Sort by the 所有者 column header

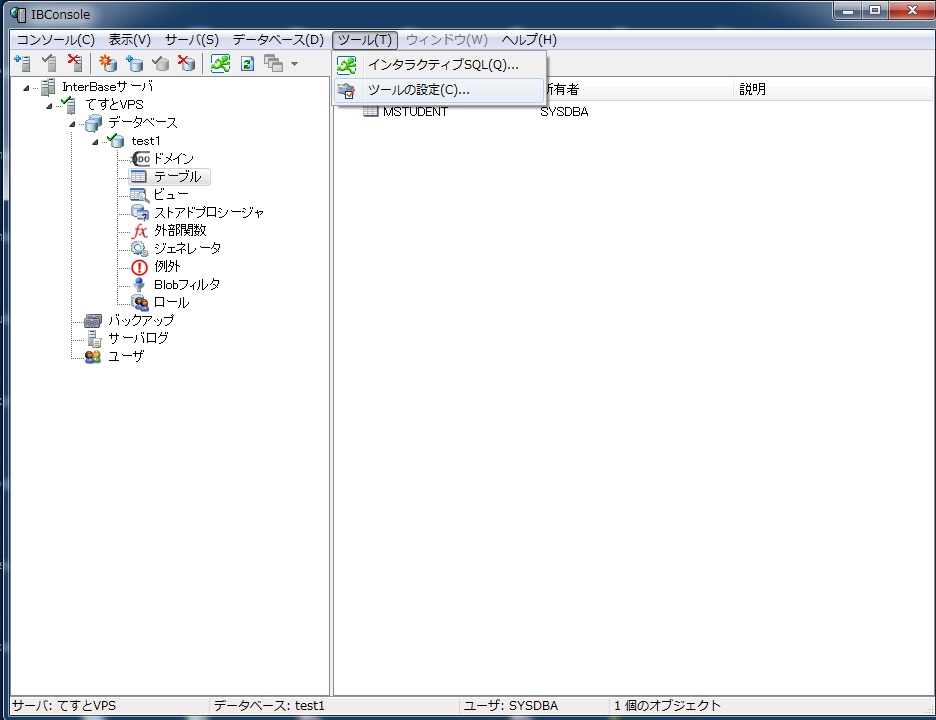tap(636, 90)
